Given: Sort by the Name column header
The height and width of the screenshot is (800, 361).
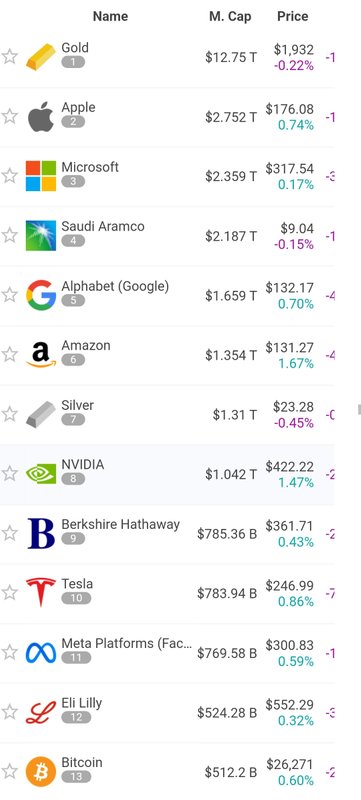Looking at the screenshot, I should pyautogui.click(x=110, y=16).
